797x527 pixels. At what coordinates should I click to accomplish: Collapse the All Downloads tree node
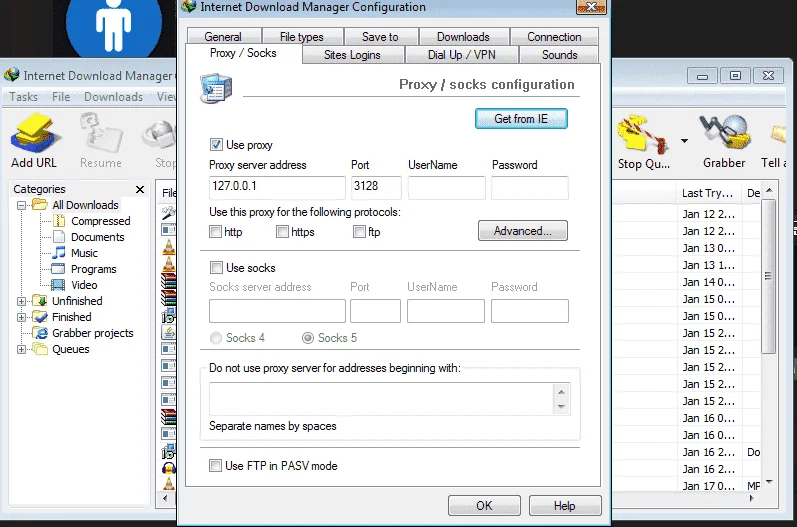[21, 205]
